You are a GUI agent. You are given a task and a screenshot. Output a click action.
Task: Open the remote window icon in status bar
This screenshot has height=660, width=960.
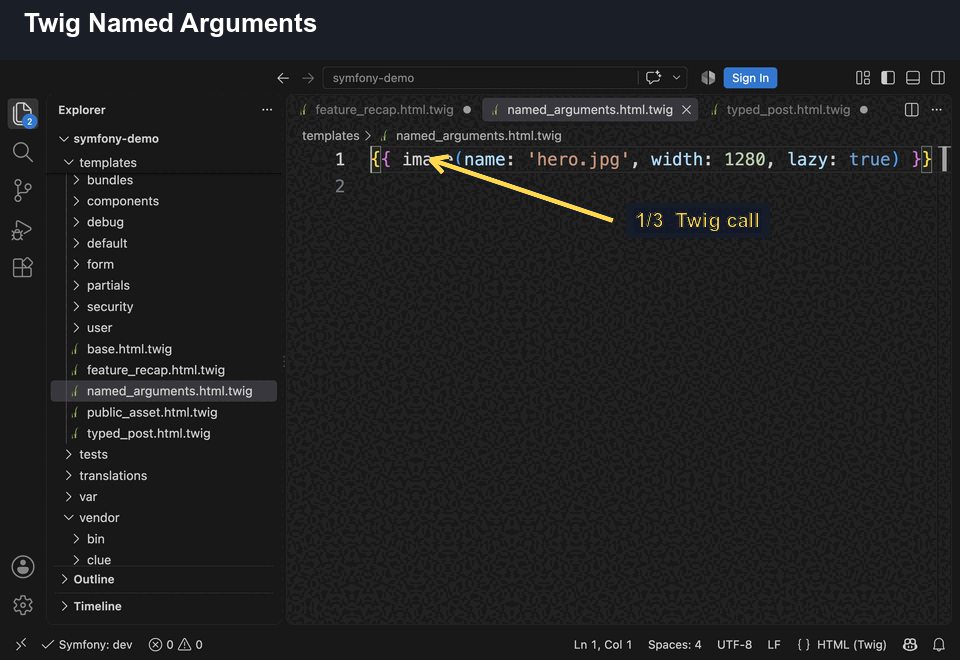click(x=21, y=644)
